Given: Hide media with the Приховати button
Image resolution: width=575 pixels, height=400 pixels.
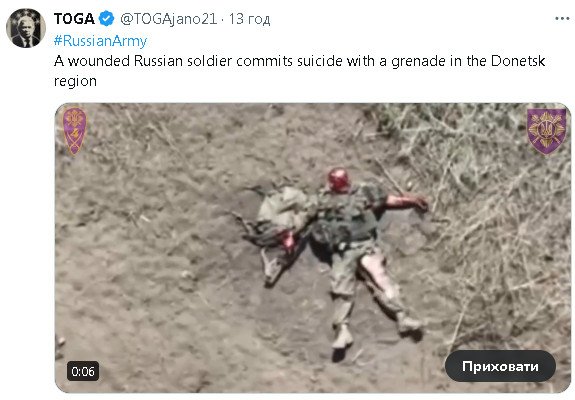Looking at the screenshot, I should 500,366.
